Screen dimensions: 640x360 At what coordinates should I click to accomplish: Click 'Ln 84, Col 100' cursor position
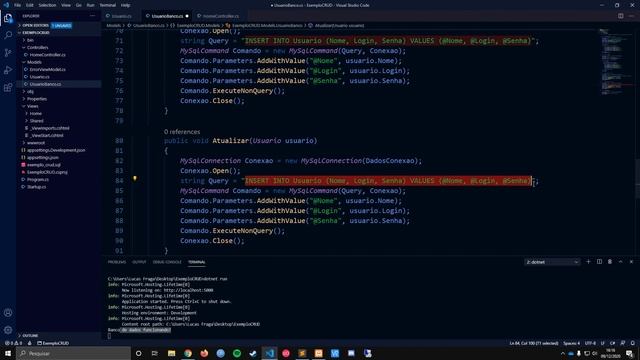click(534, 343)
